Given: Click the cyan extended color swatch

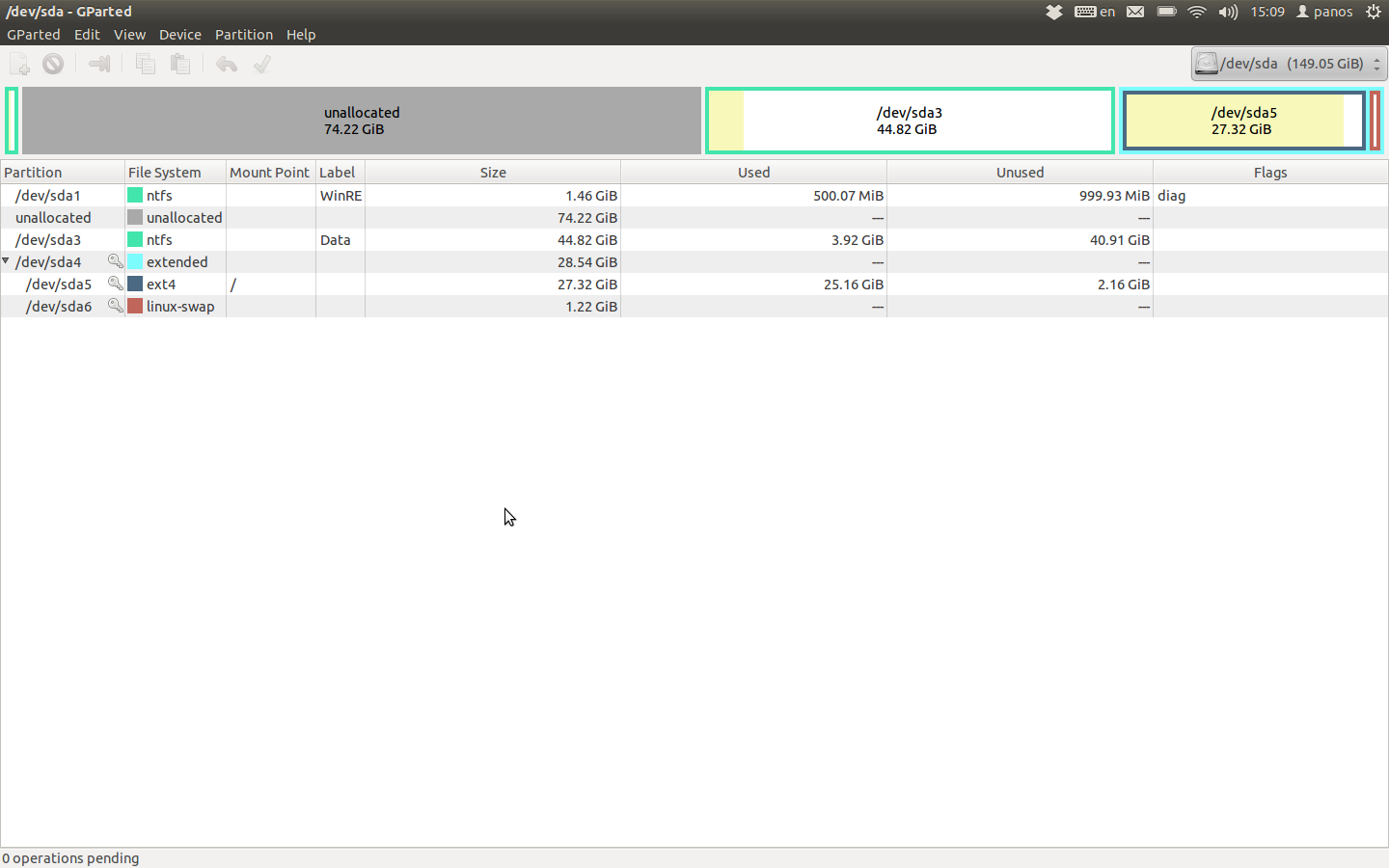Looking at the screenshot, I should tap(135, 261).
